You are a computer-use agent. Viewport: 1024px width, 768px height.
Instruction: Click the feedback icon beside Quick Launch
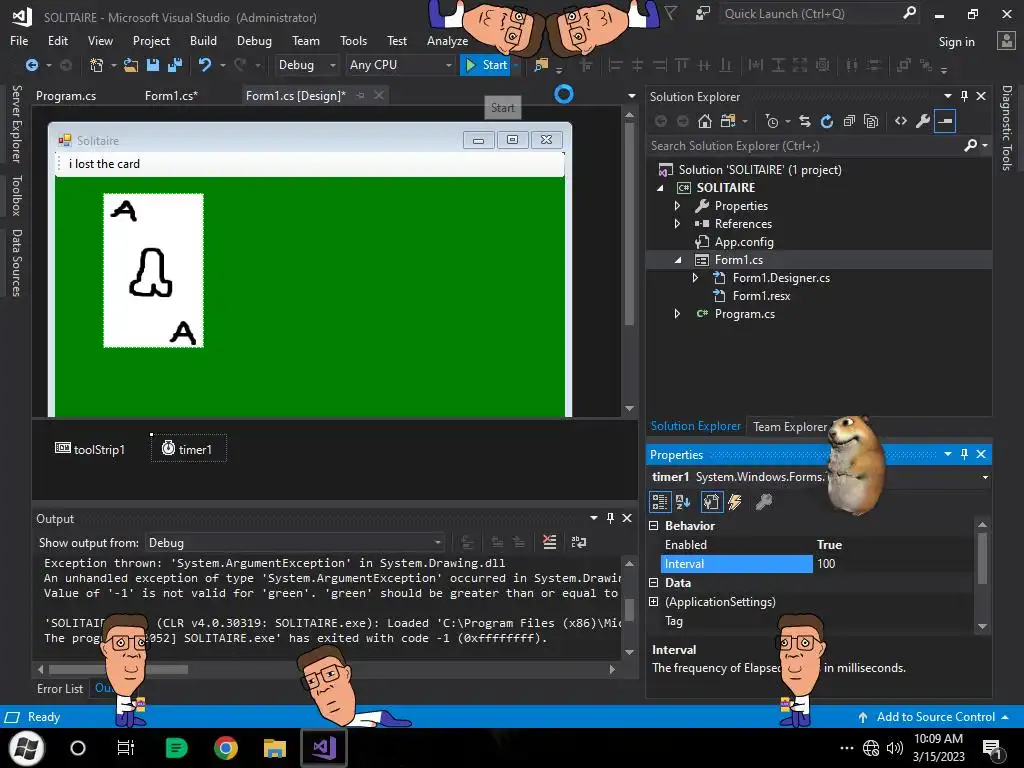click(x=703, y=13)
